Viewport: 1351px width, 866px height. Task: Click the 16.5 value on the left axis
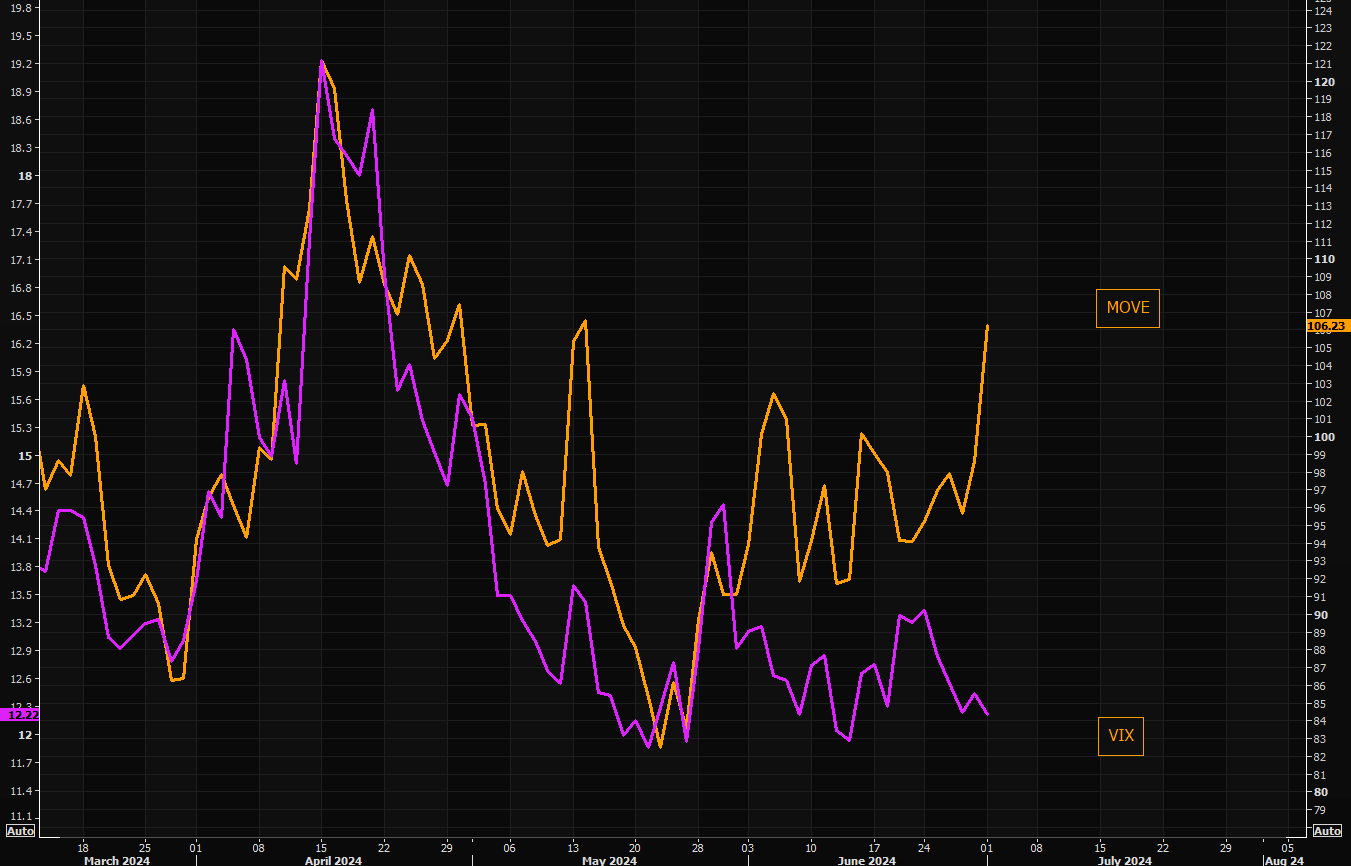click(x=20, y=316)
